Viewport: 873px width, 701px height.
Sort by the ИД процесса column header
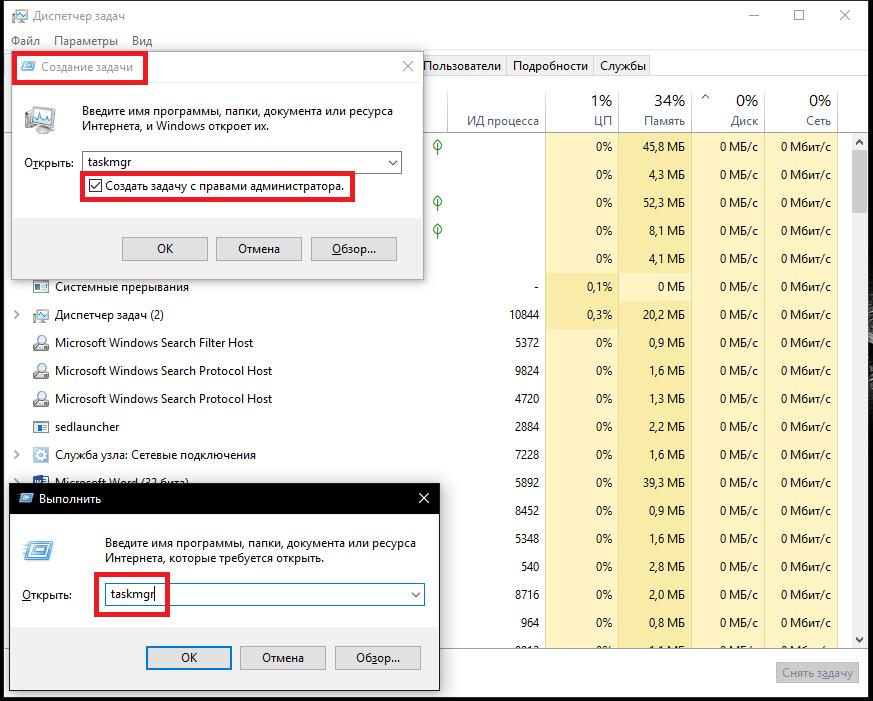tap(496, 111)
